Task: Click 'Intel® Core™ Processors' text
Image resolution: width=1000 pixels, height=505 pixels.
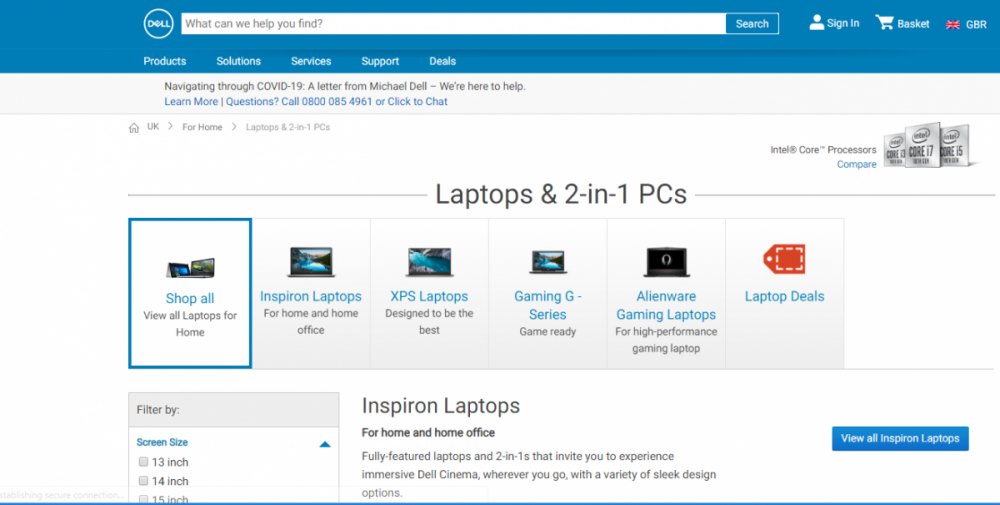Action: [823, 150]
